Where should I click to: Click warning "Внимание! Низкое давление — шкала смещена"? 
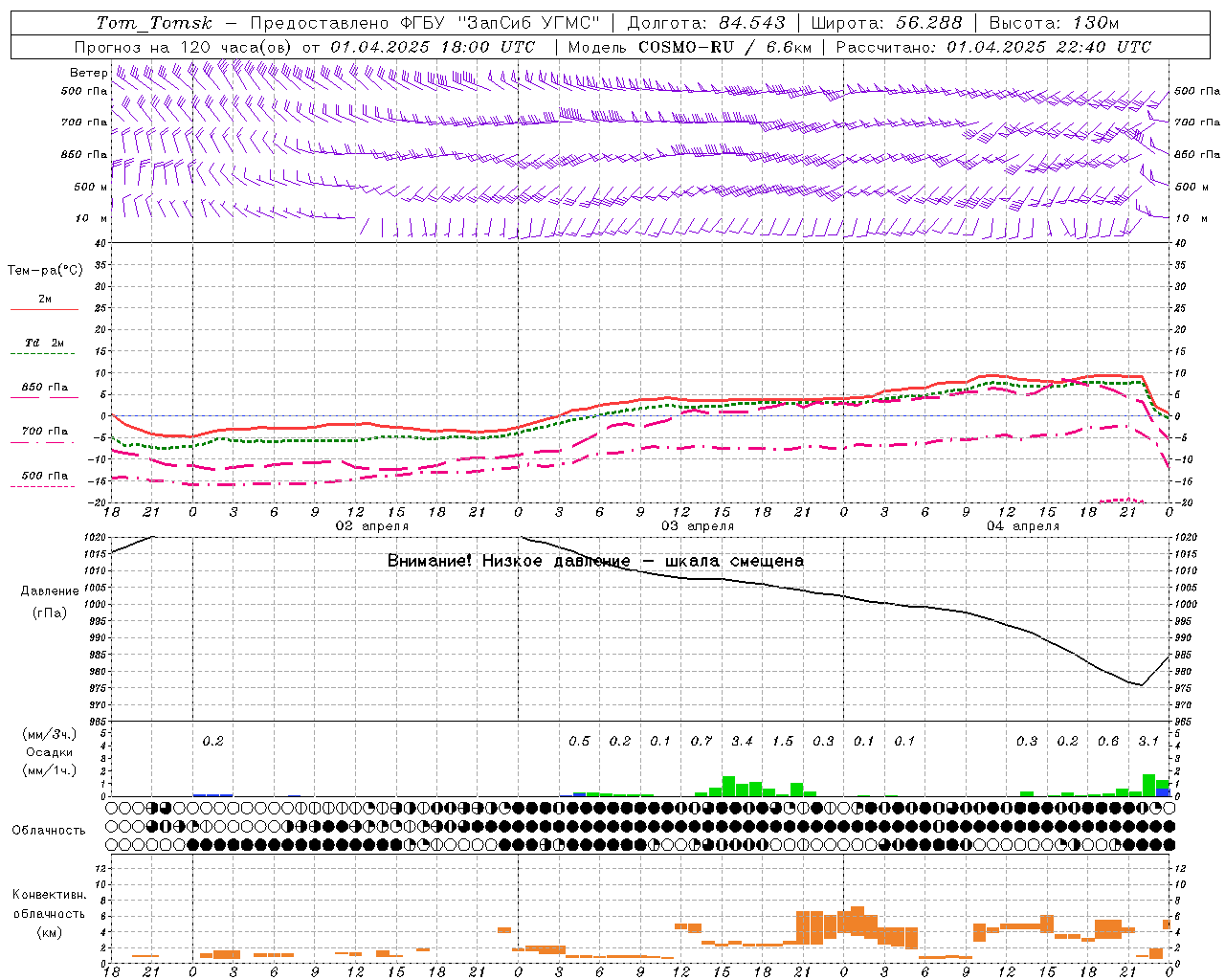[x=595, y=561]
